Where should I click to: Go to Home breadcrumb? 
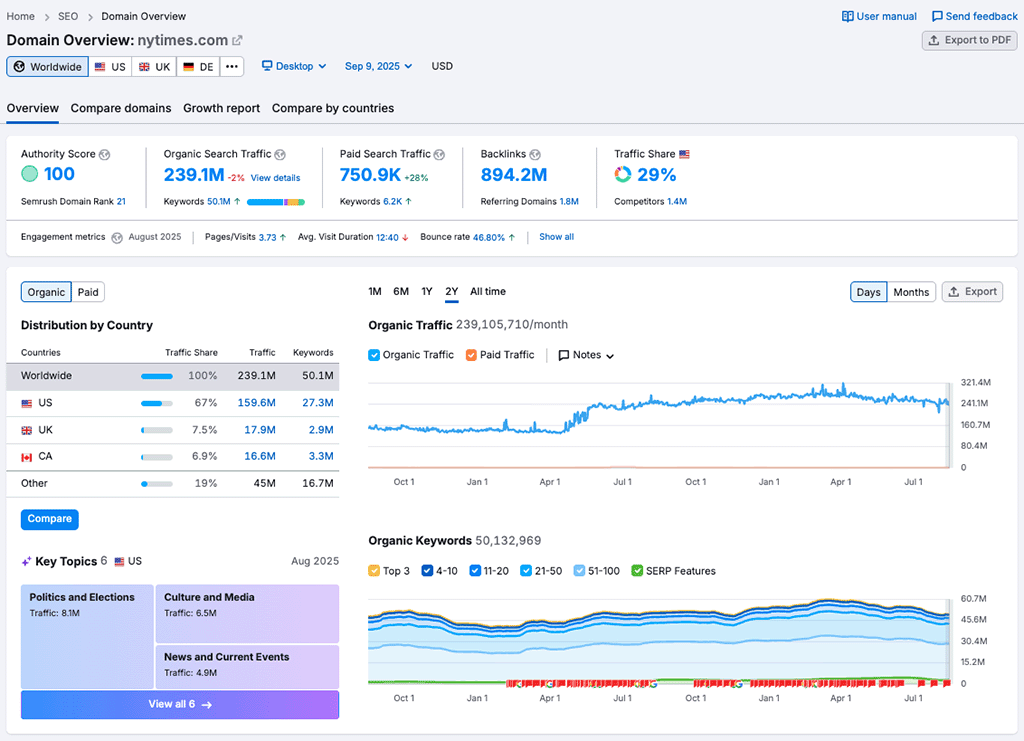coord(20,16)
